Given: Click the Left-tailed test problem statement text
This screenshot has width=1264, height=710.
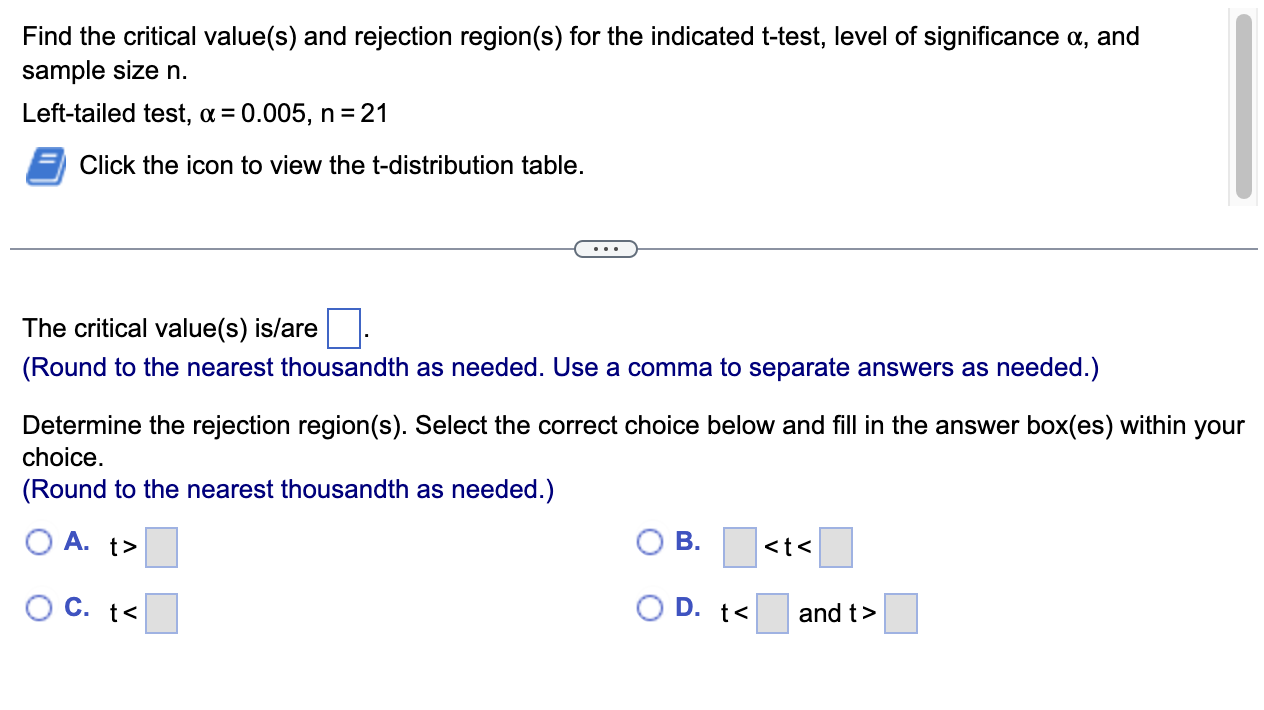Looking at the screenshot, I should pyautogui.click(x=205, y=113).
